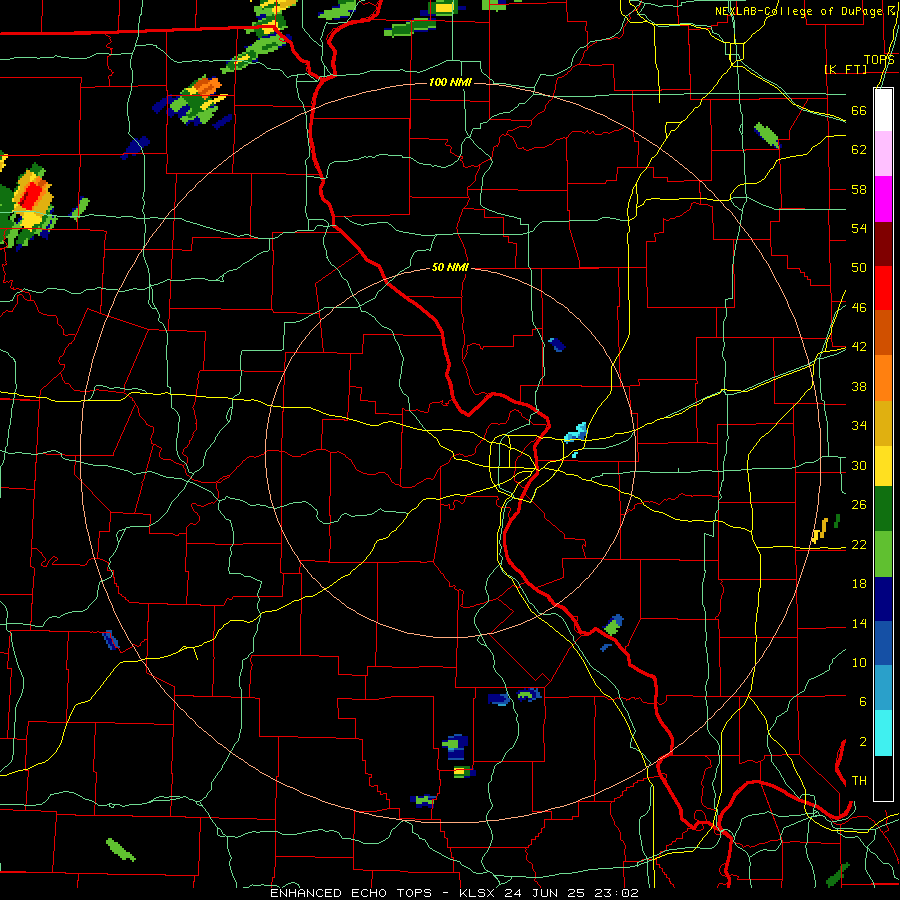Select the cyan legend swatch near 2
The image size is (900, 900).
point(883,733)
